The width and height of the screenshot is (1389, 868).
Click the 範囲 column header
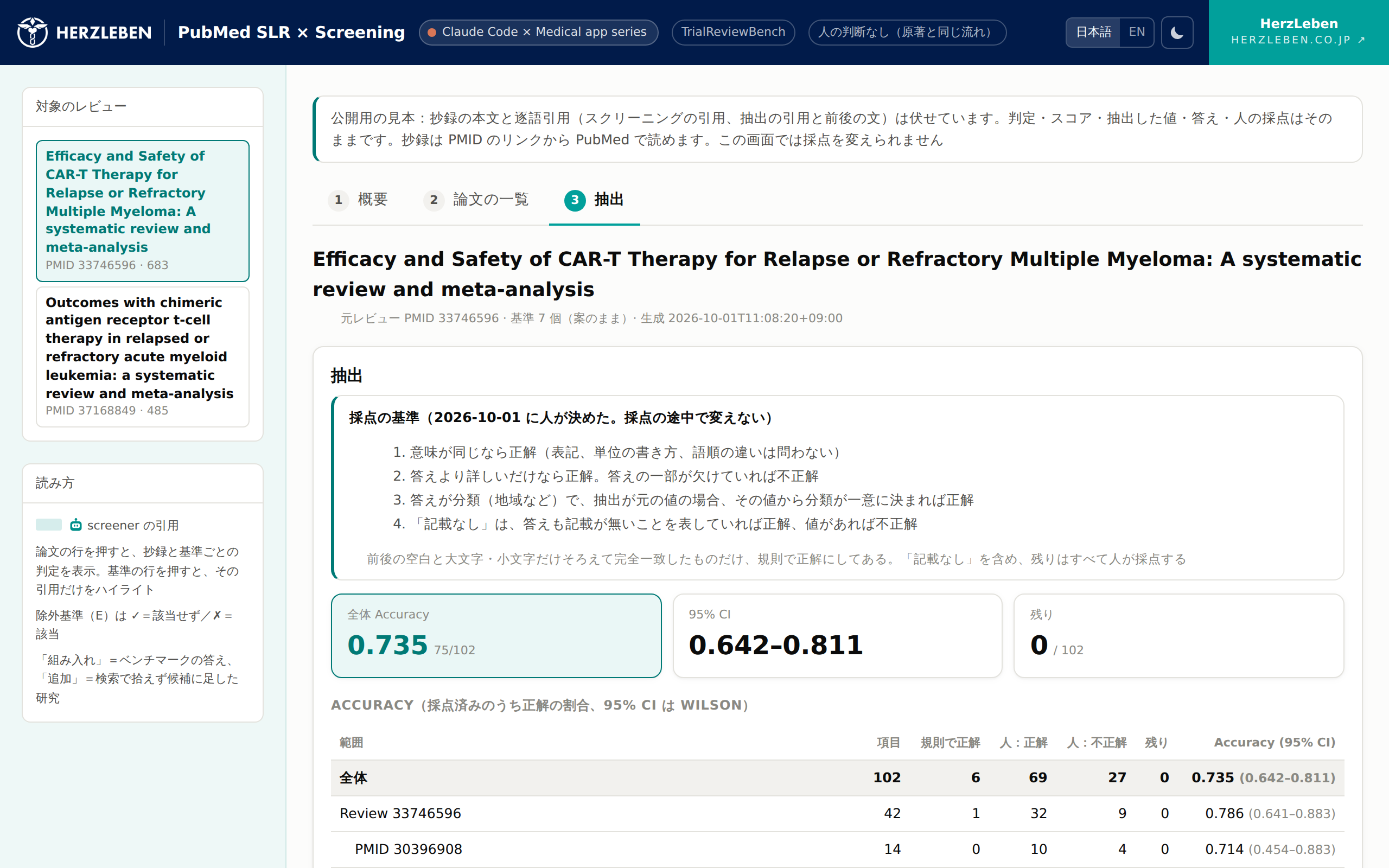351,742
